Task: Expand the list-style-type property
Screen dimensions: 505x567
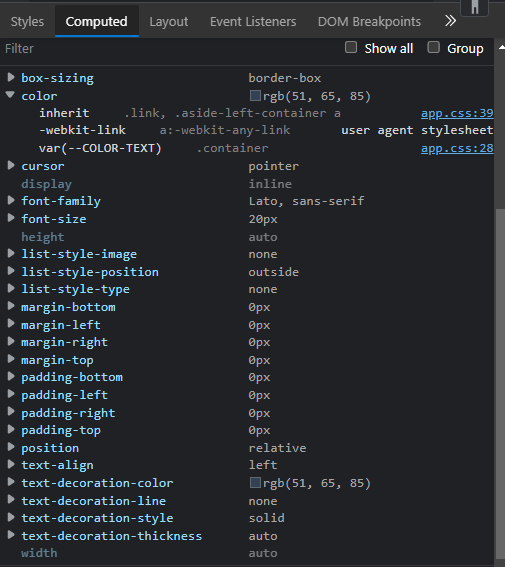Action: [x=11, y=288]
